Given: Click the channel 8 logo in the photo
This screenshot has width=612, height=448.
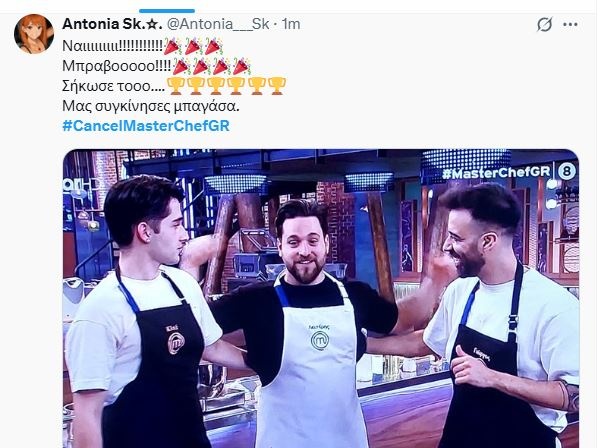Looking at the screenshot, I should 566,171.
